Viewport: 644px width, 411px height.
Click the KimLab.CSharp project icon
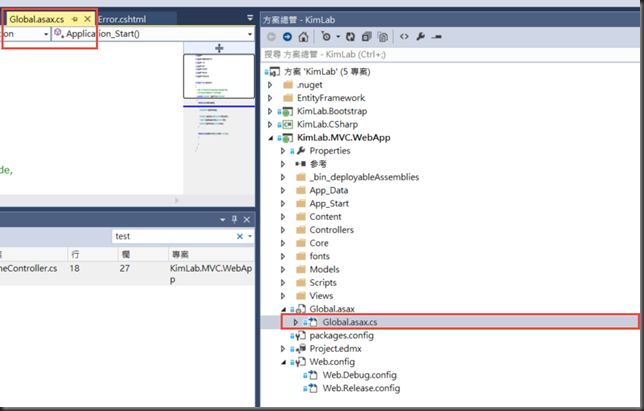288,124
